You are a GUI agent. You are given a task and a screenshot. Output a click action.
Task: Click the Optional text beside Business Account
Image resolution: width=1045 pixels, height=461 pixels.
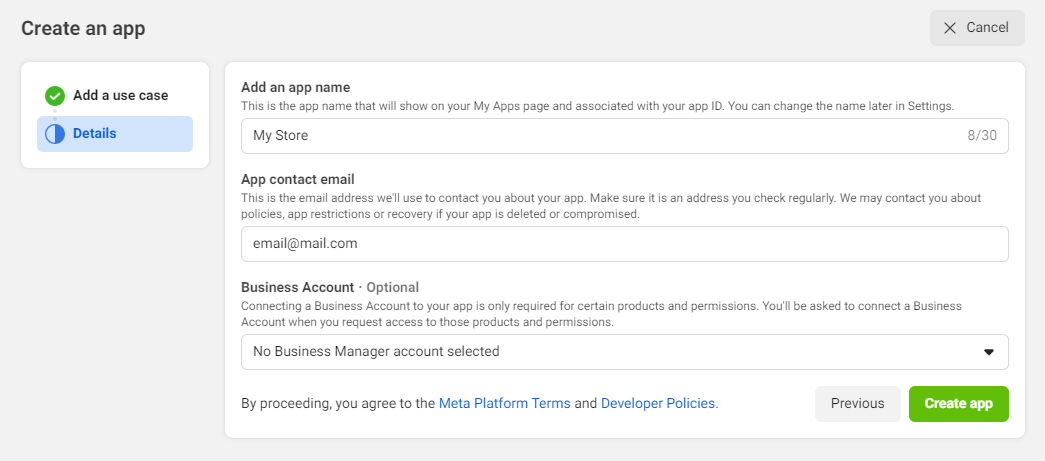[x=392, y=287]
